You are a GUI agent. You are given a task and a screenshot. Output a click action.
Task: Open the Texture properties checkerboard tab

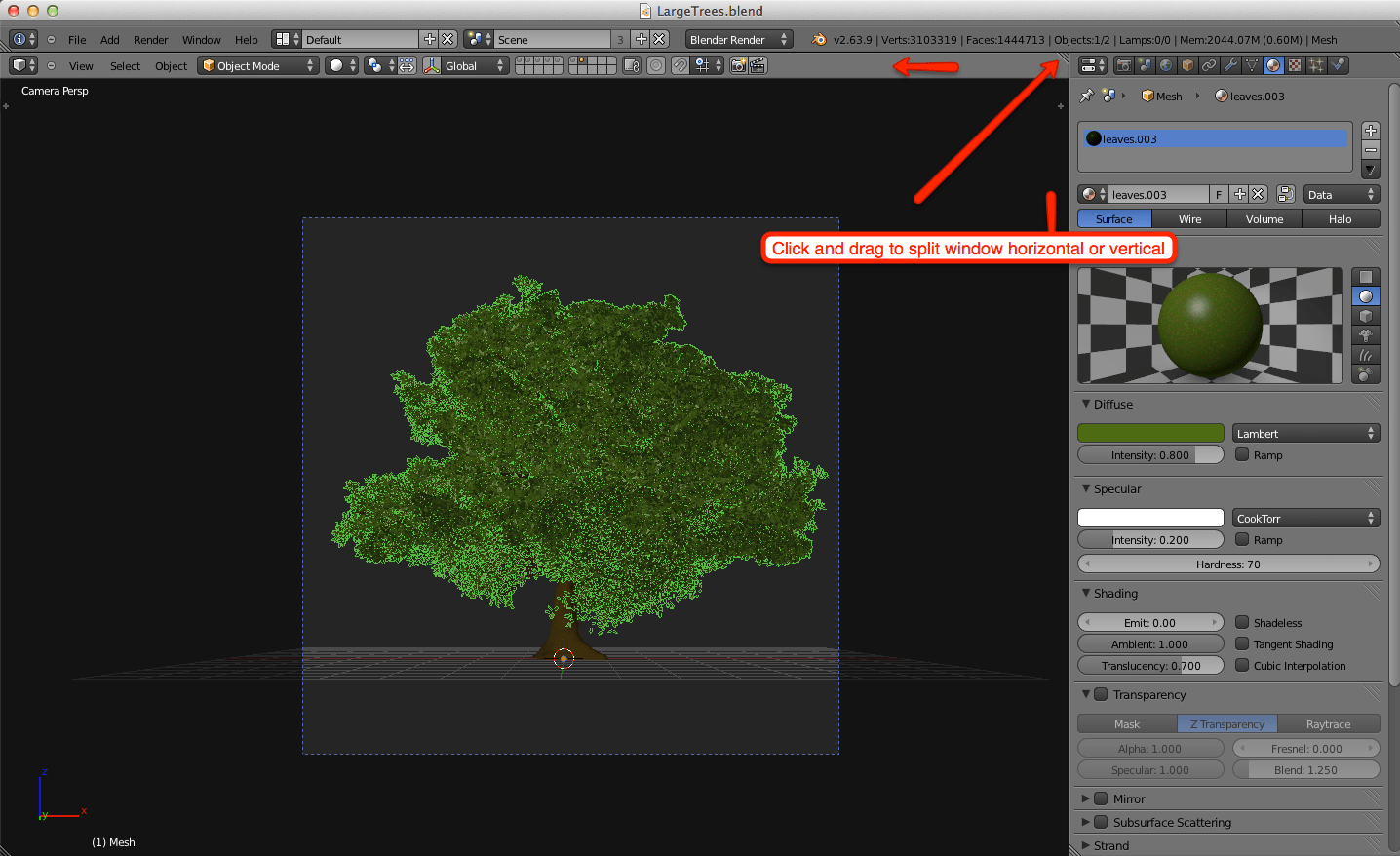(1295, 65)
